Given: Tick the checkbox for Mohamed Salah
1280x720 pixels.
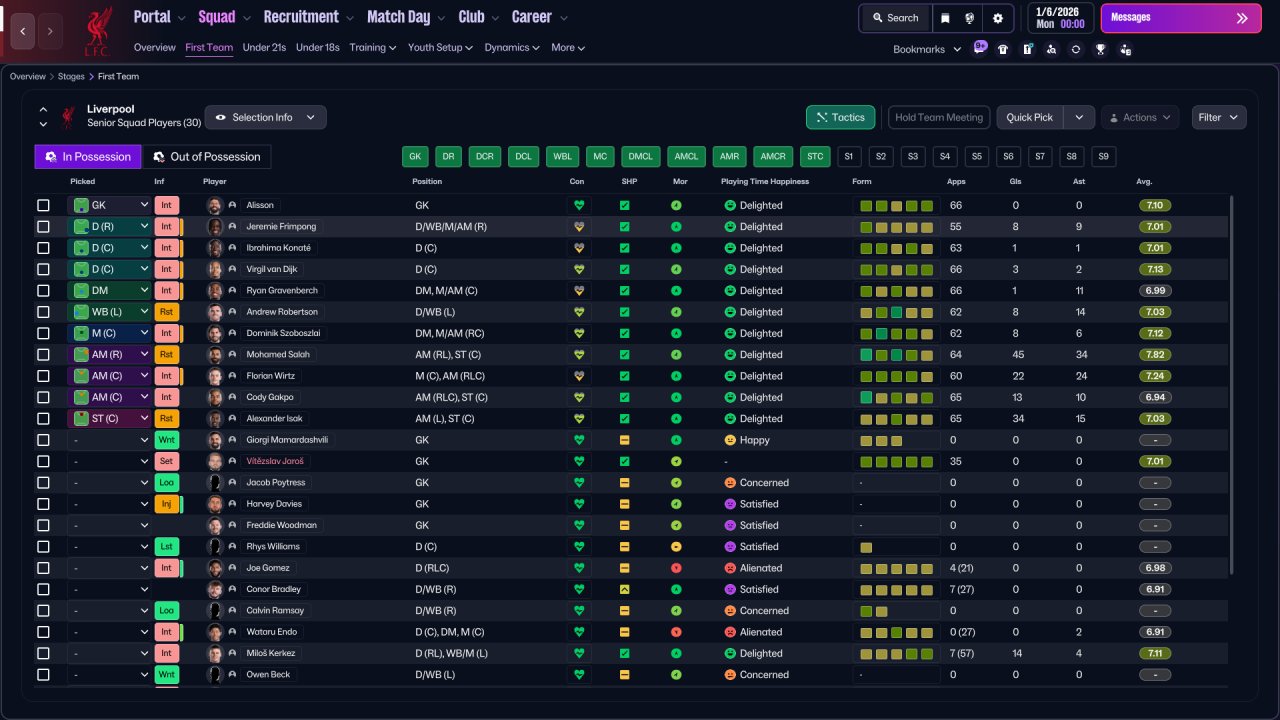Looking at the screenshot, I should [x=43, y=354].
